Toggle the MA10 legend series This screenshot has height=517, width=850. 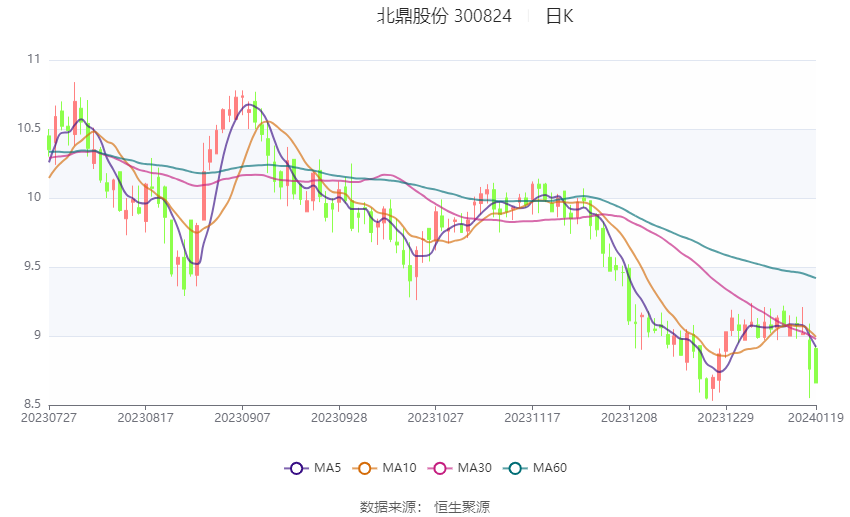point(384,468)
